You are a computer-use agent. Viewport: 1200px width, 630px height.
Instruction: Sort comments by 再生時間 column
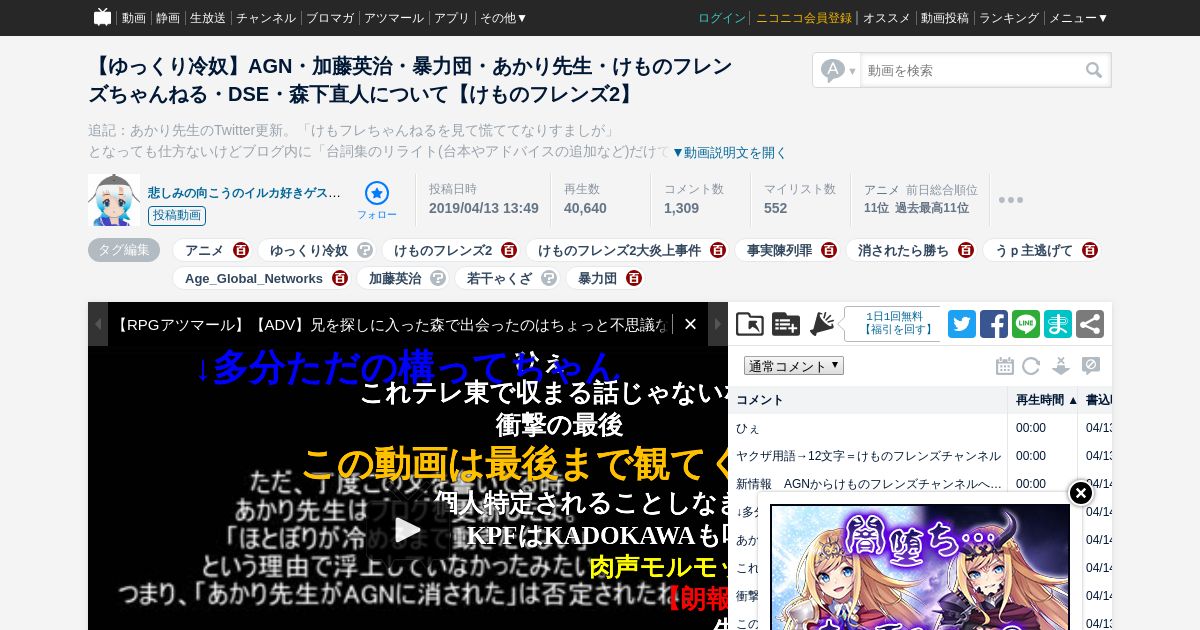pyautogui.click(x=1043, y=400)
